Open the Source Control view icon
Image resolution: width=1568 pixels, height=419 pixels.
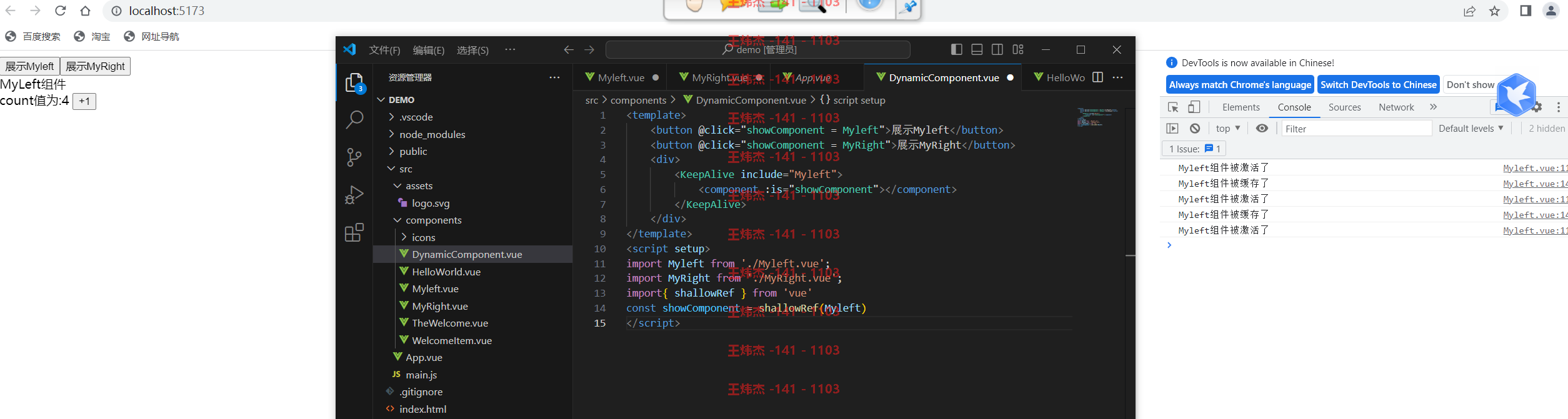354,157
